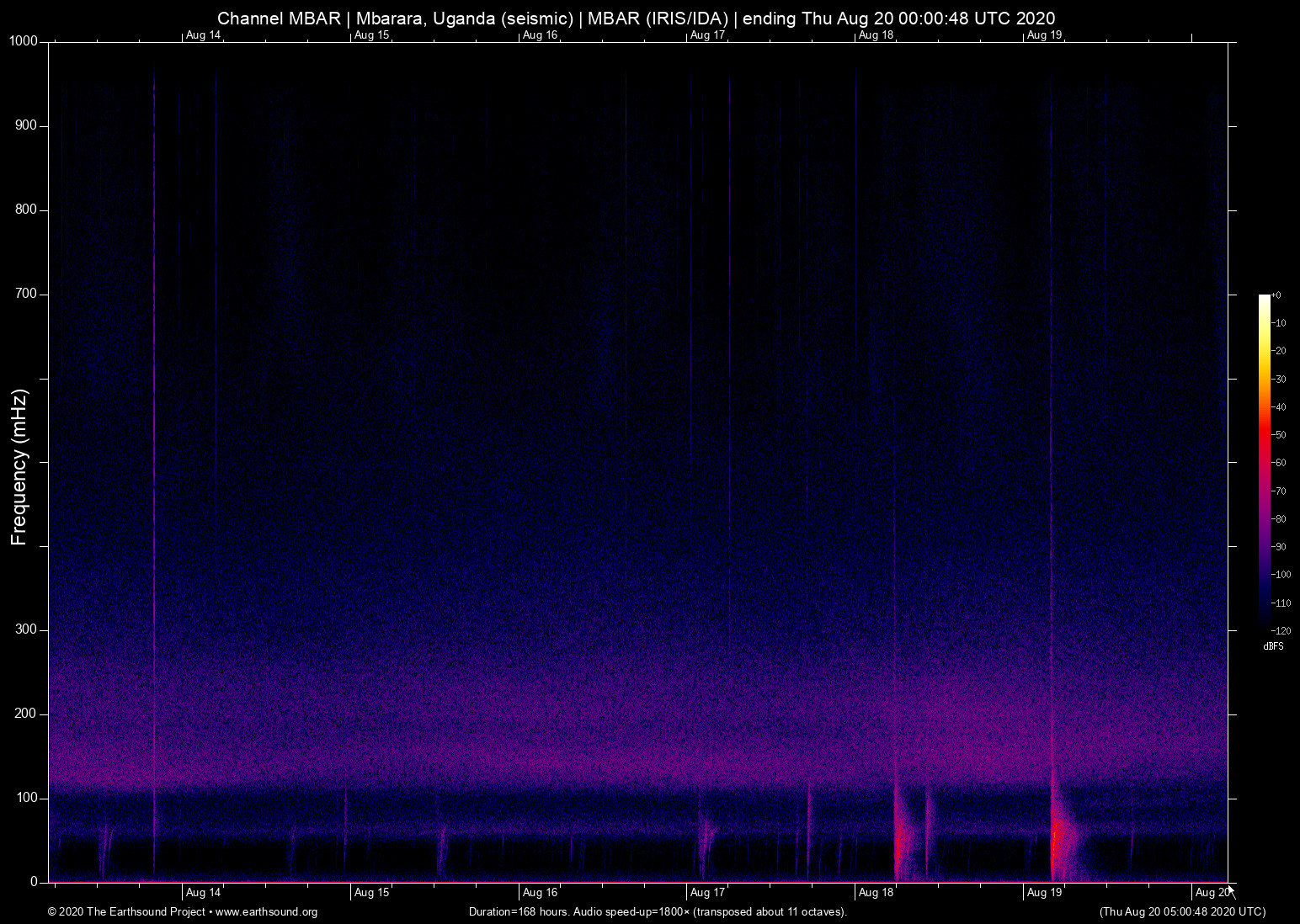This screenshot has height=924, width=1300.
Task: Select the Aug 17 label on top axis
Action: [x=707, y=35]
